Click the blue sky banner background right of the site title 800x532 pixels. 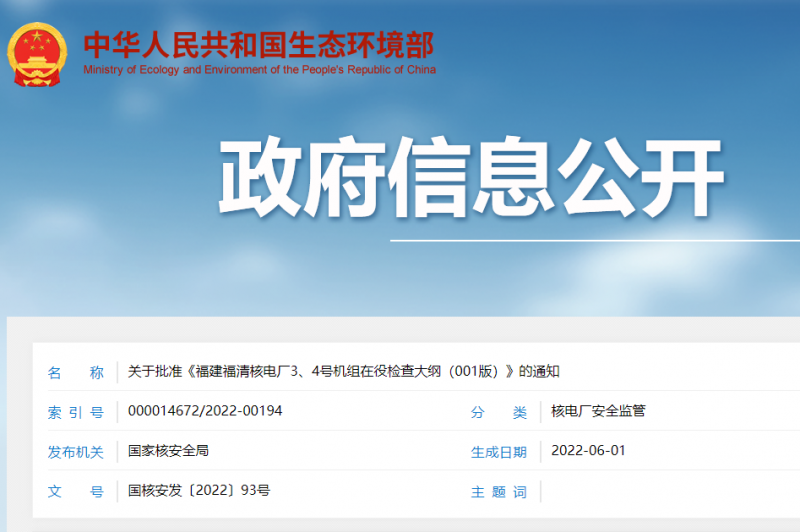[x=620, y=60]
